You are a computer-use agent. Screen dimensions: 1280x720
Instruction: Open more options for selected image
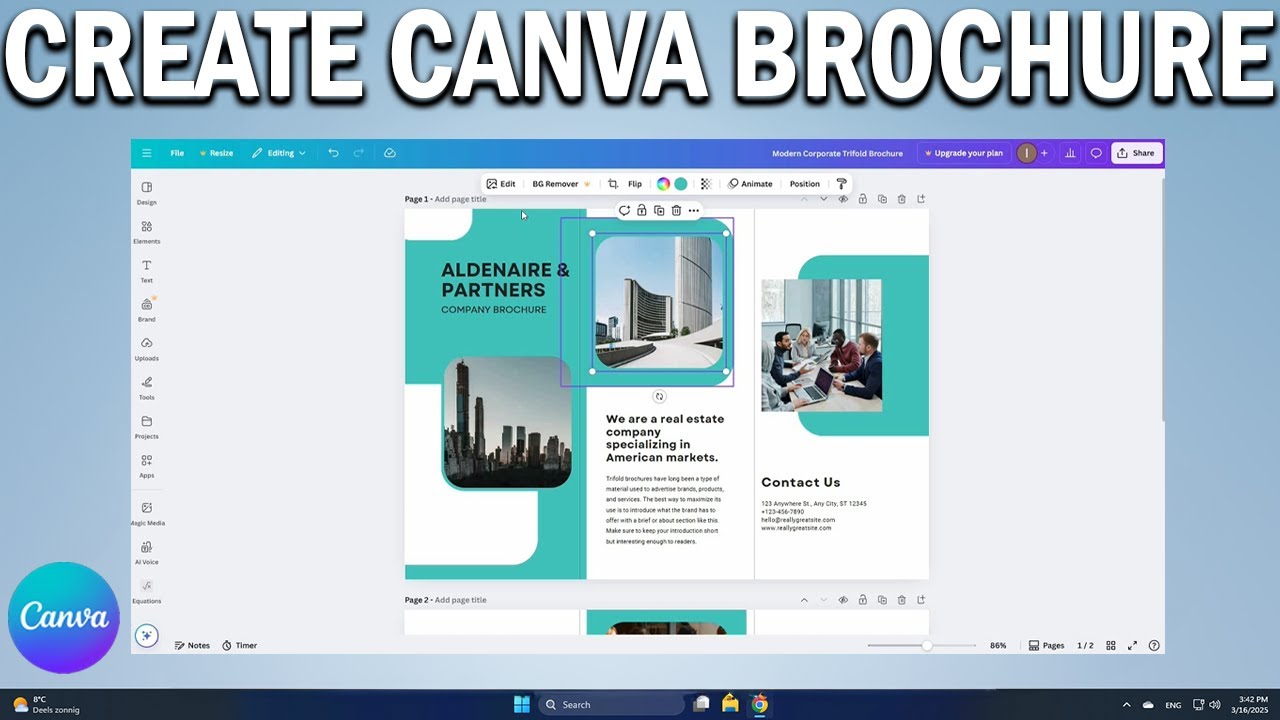[694, 210]
